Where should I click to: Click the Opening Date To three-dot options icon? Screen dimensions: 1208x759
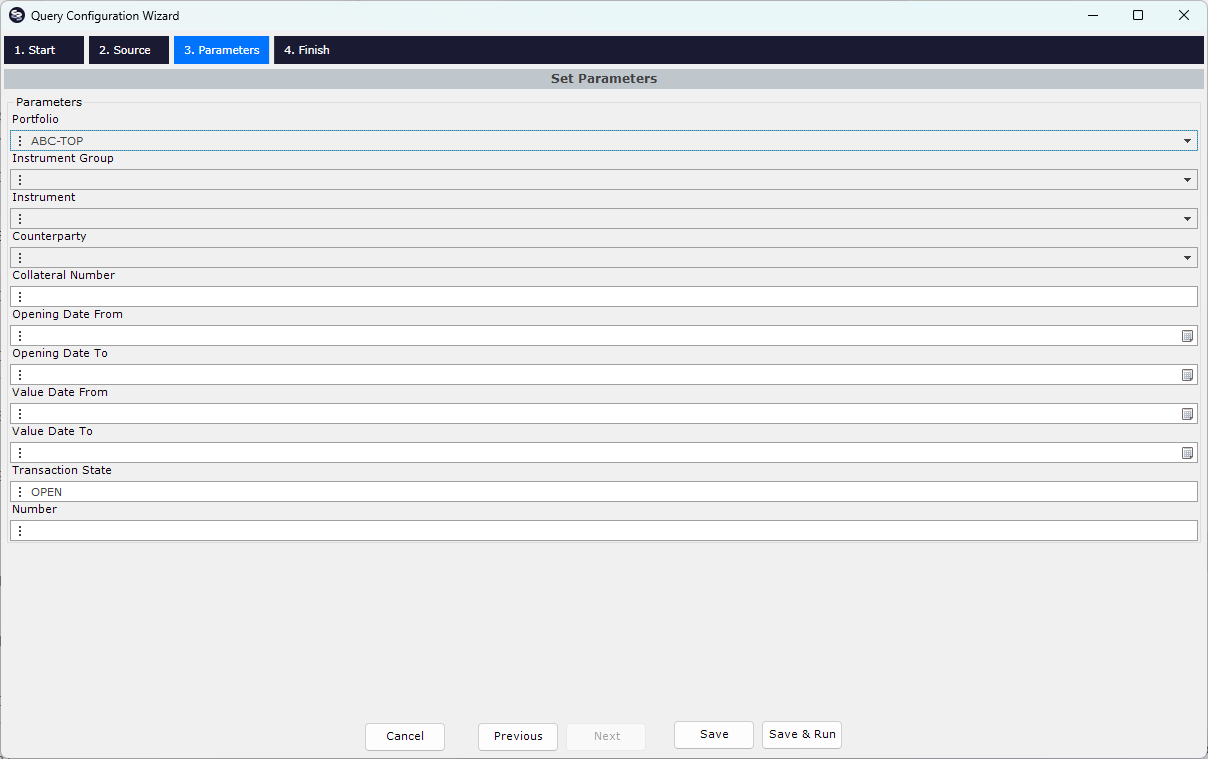point(20,375)
